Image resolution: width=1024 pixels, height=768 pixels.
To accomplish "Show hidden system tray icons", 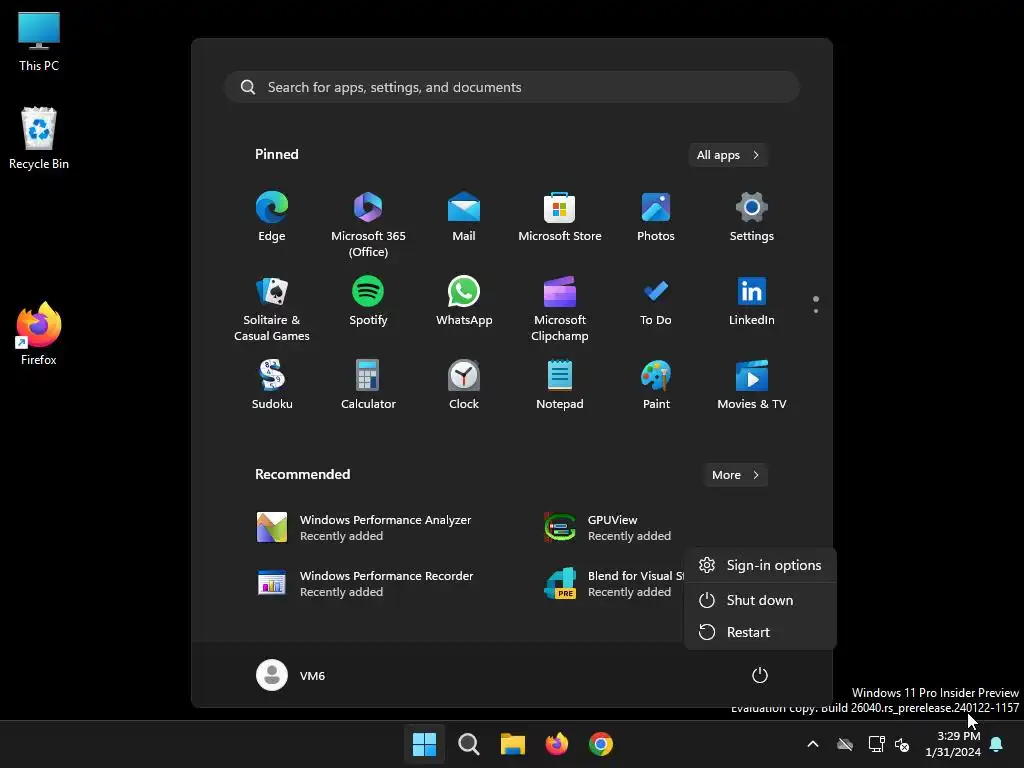I will click(x=813, y=744).
